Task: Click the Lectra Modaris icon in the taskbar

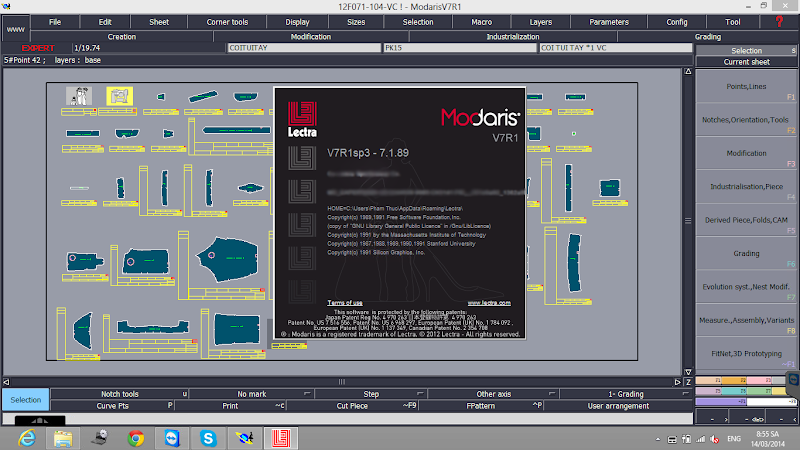Action: click(x=281, y=438)
